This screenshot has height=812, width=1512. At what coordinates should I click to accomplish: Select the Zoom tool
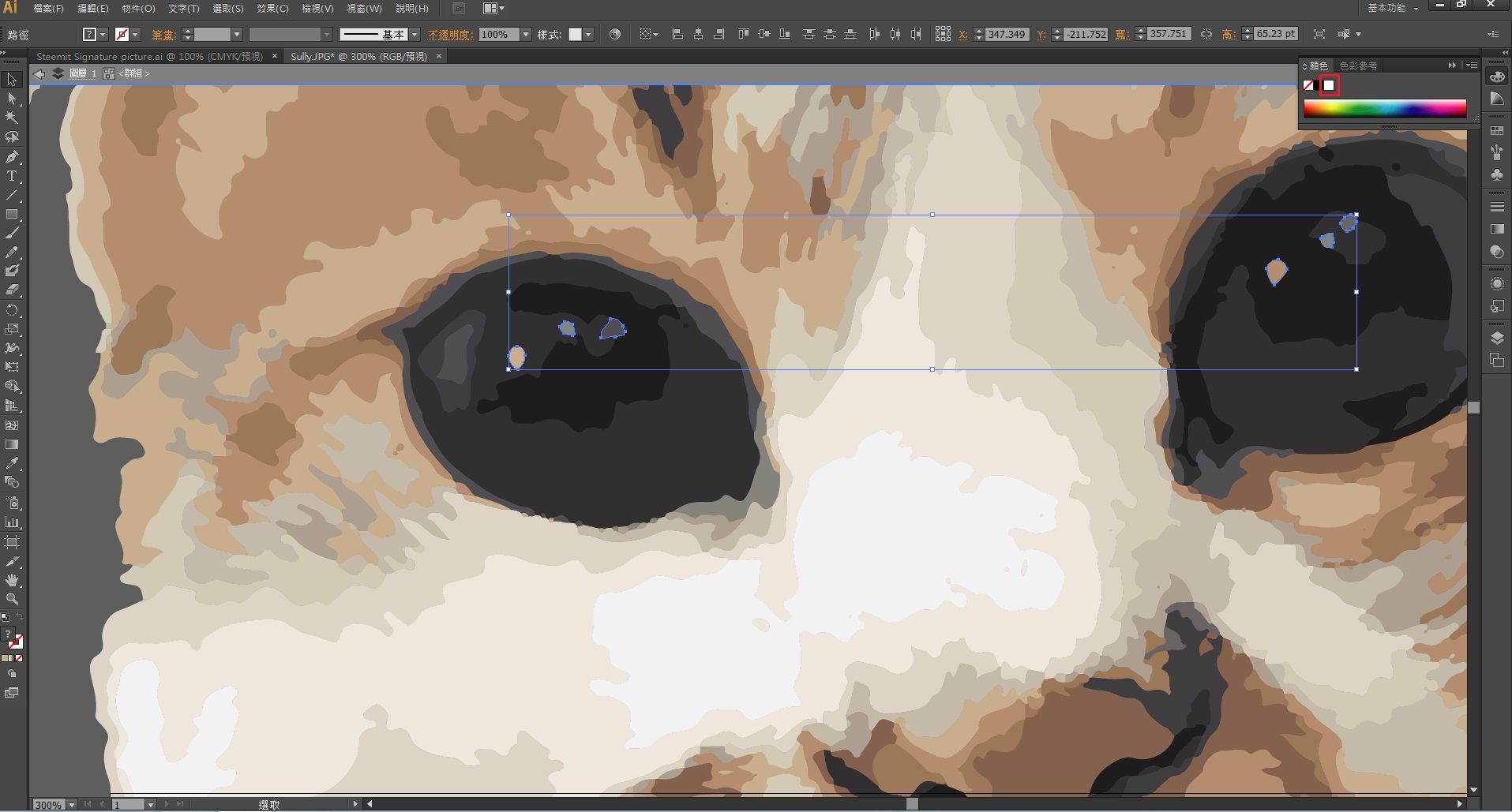12,600
